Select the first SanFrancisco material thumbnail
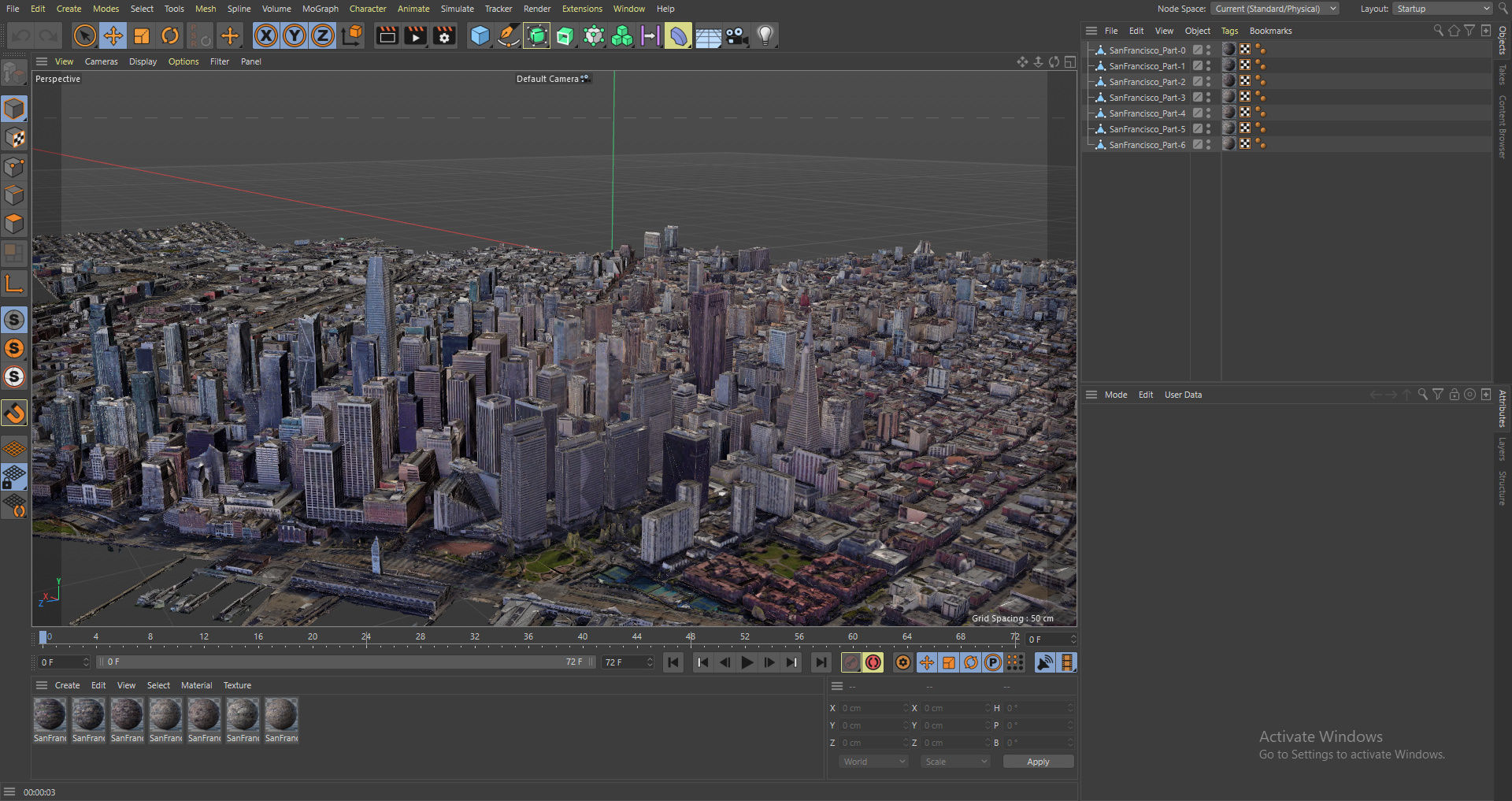1512x801 pixels. [50, 715]
